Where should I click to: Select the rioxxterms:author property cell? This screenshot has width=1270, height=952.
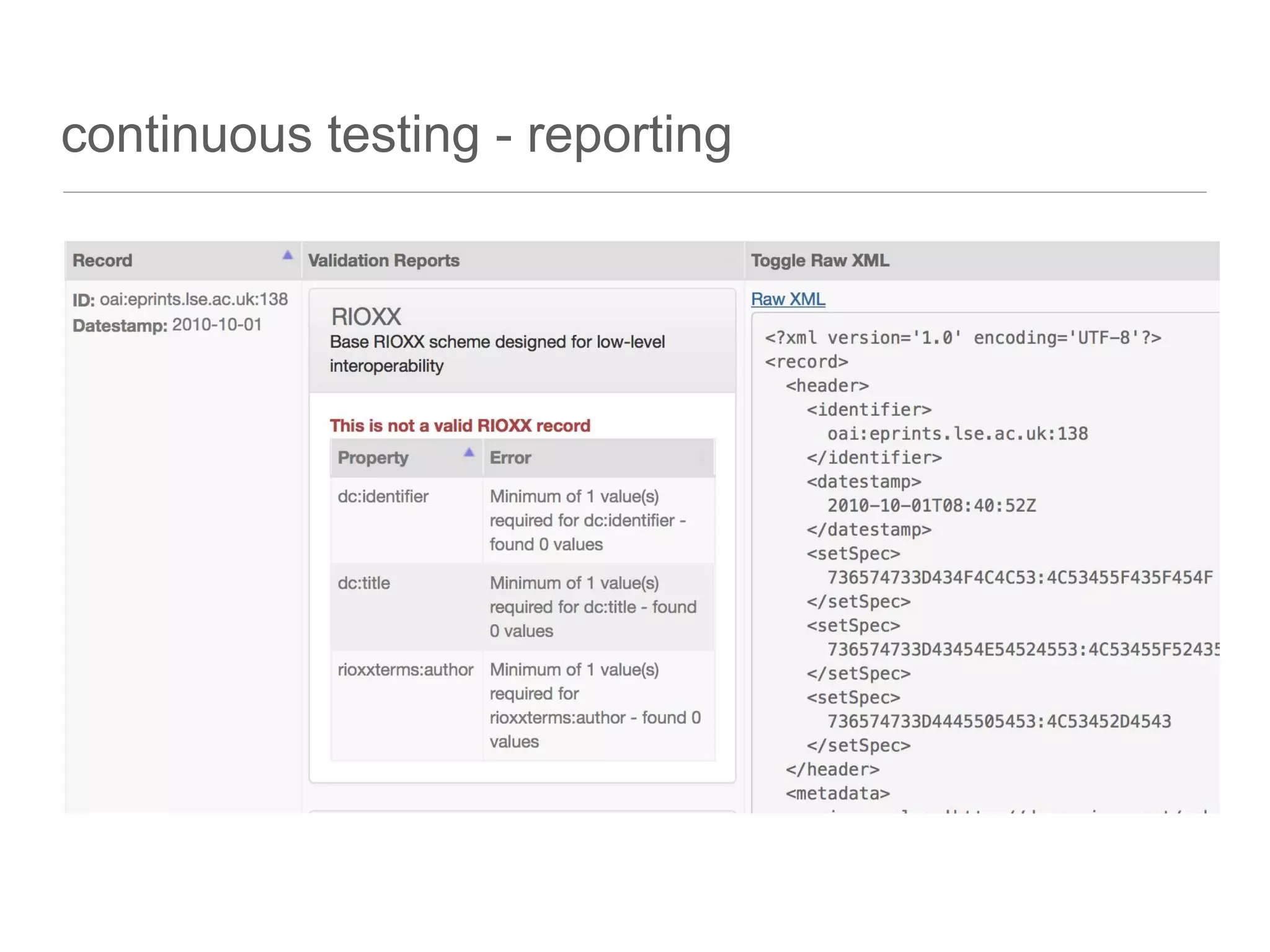click(406, 706)
